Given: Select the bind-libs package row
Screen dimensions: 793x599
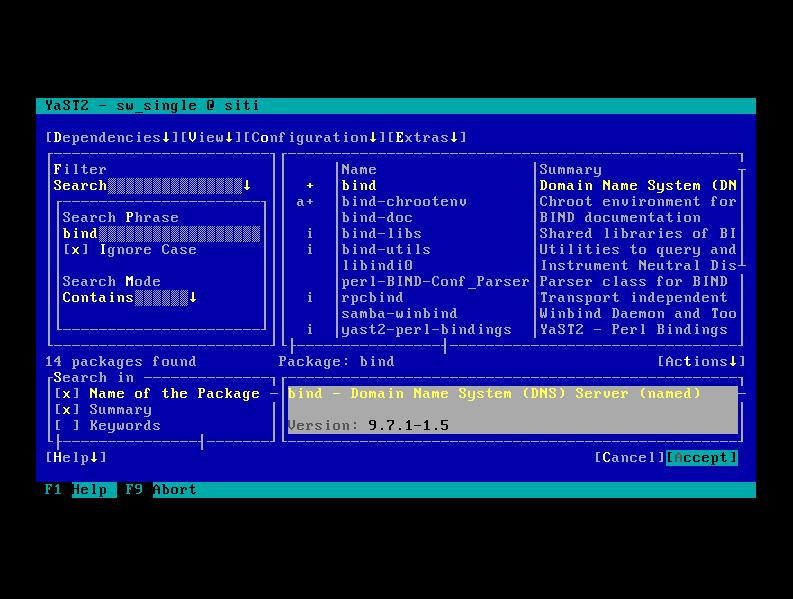Looking at the screenshot, I should tap(512, 234).
